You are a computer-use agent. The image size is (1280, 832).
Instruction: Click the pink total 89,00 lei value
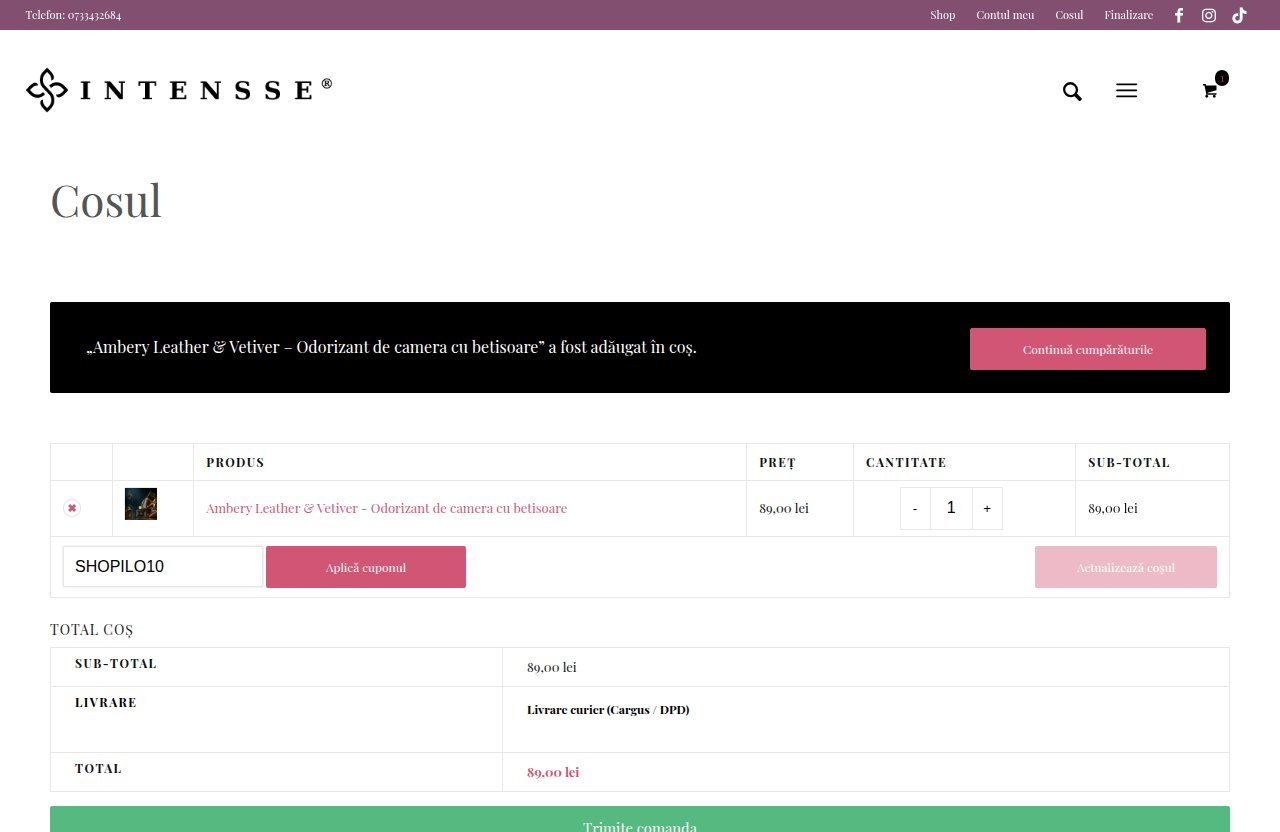(x=553, y=772)
